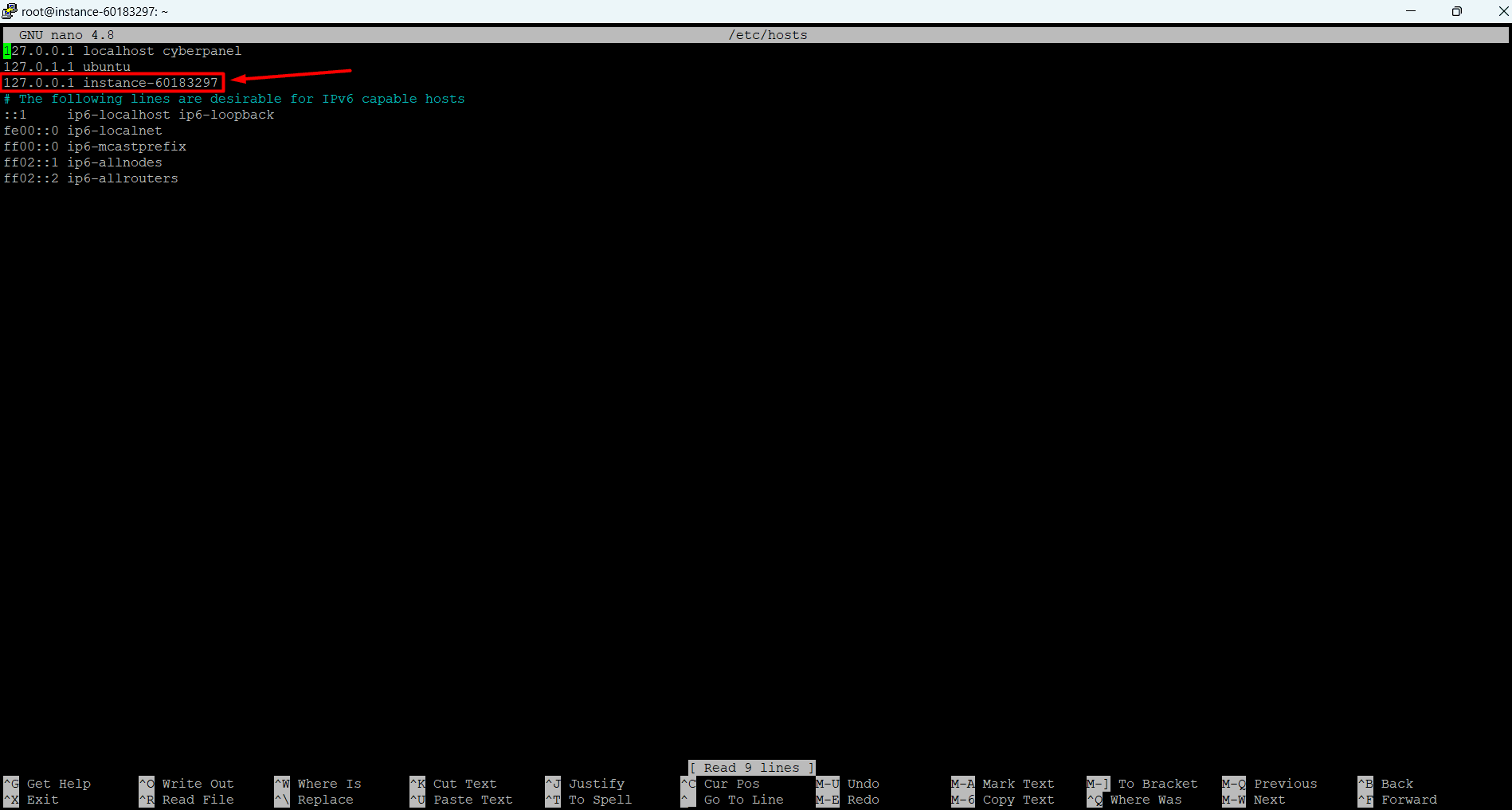Click the ff02::2 ip6-allrouters entry
This screenshot has width=1512, height=810.
coord(91,178)
